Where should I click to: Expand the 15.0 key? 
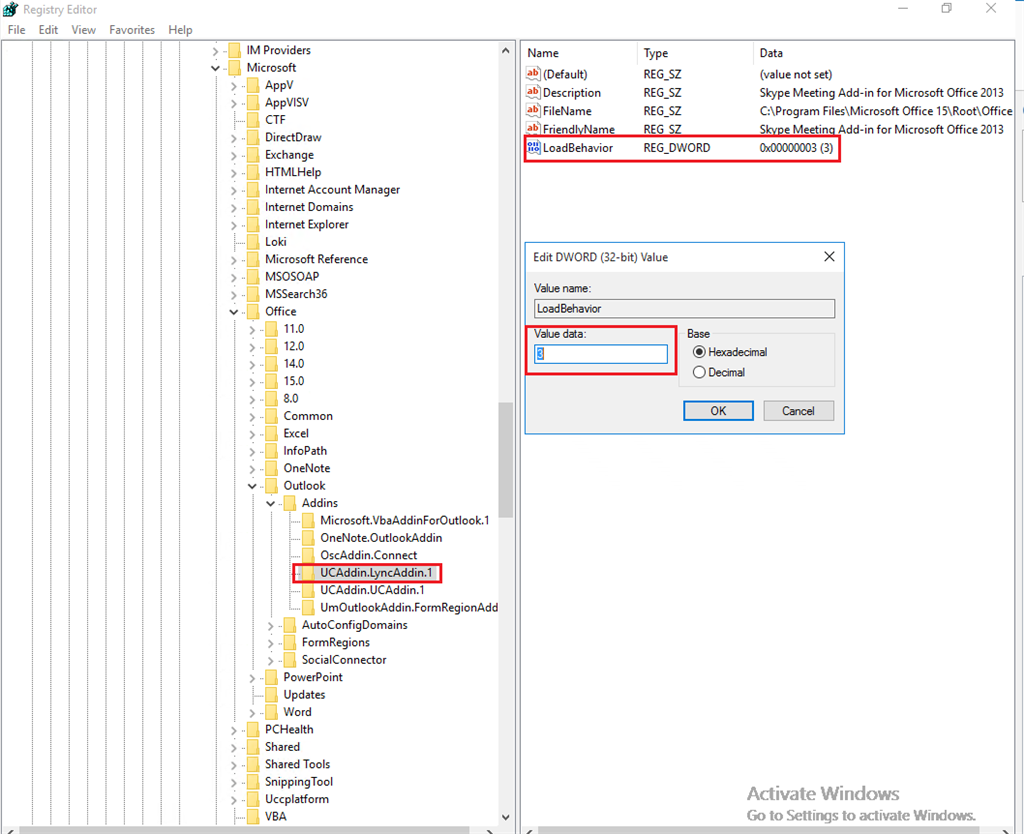tap(252, 381)
